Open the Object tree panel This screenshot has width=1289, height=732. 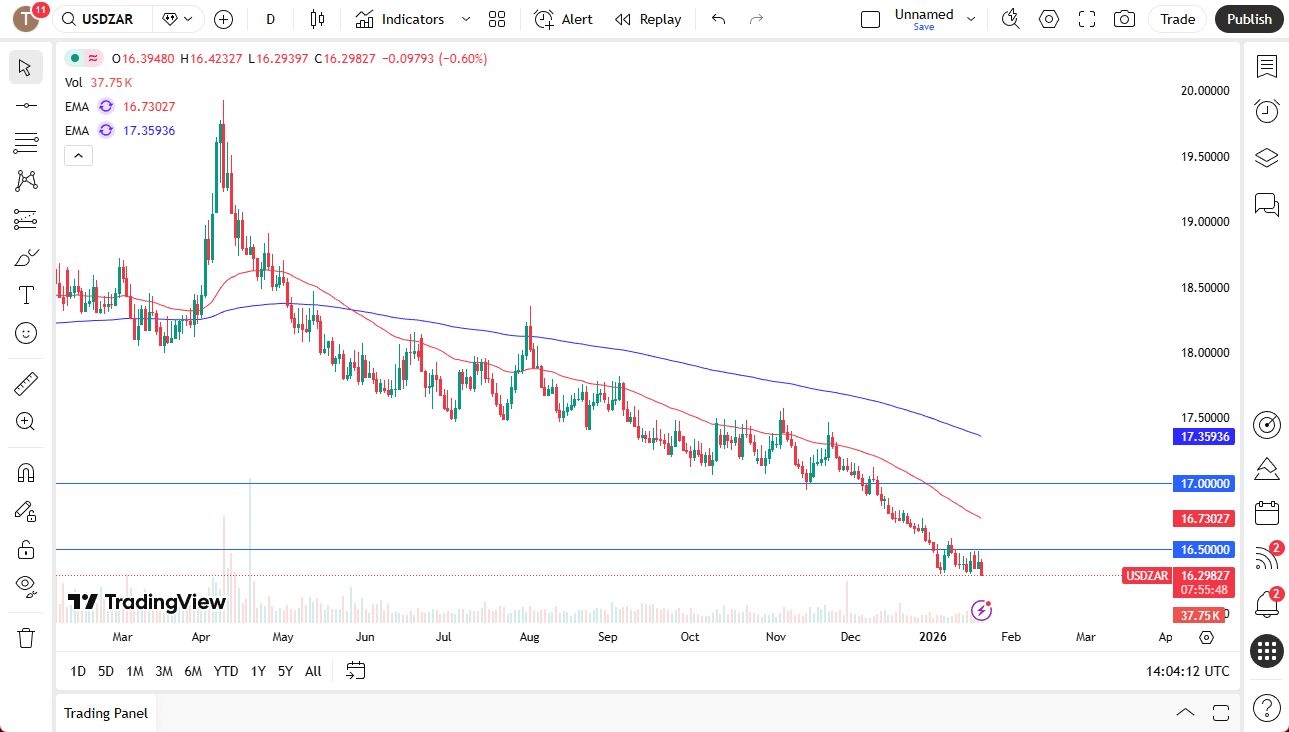[1266, 157]
